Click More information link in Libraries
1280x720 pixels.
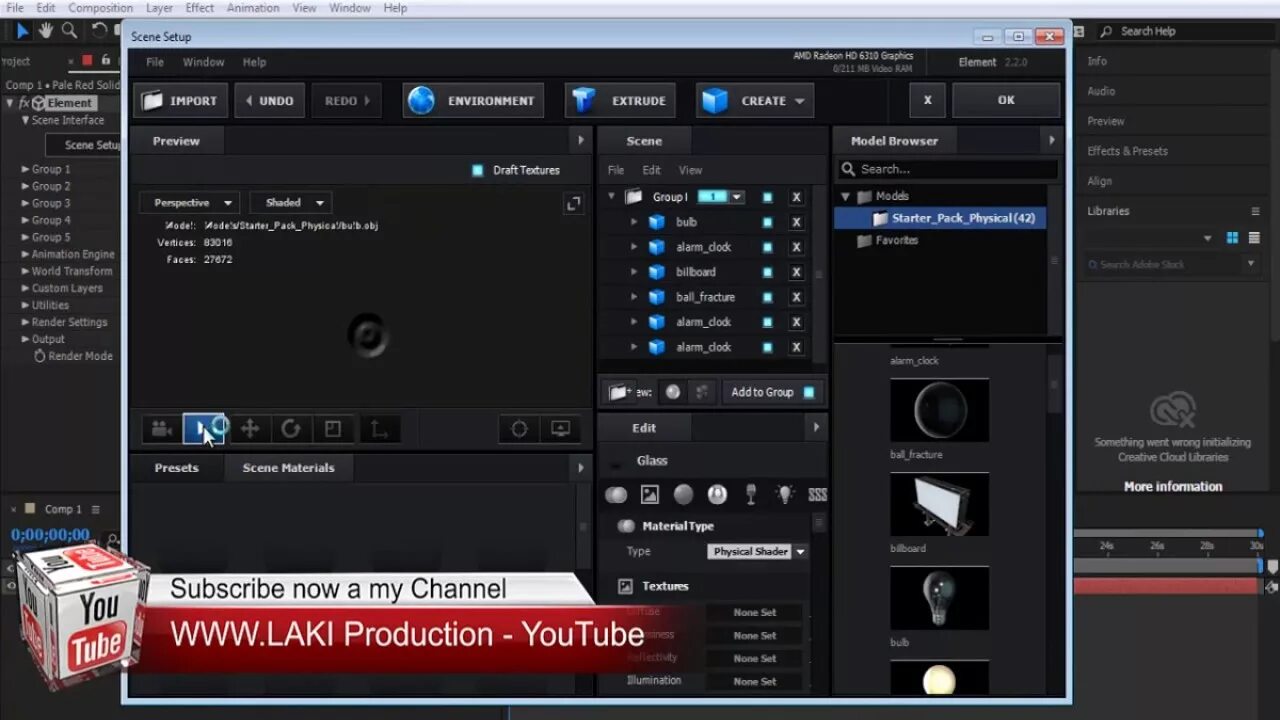pos(1173,487)
